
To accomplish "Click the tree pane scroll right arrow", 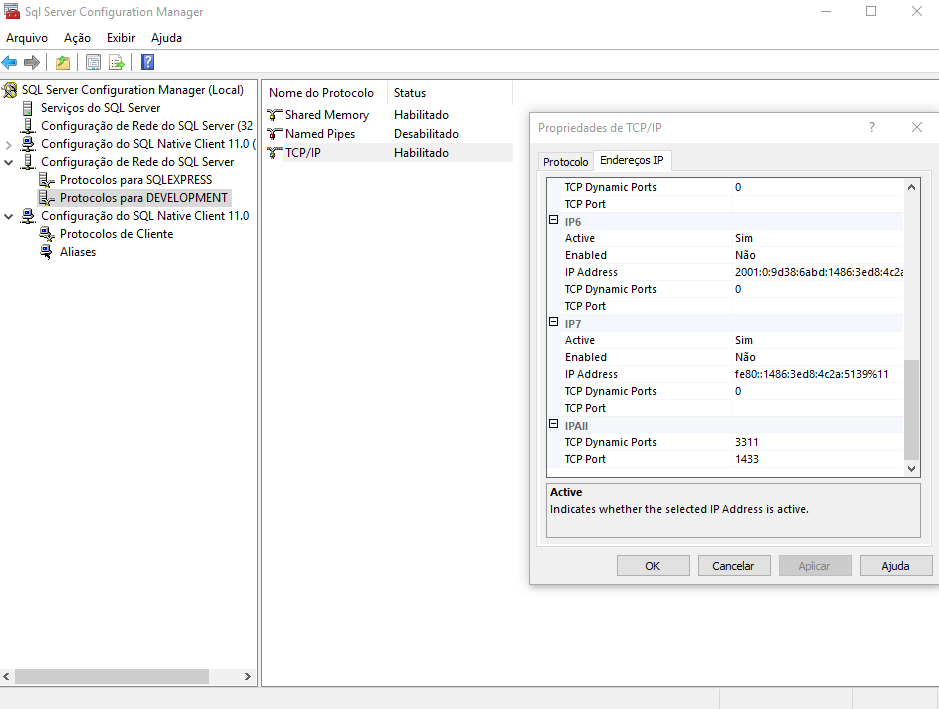I will click(247, 676).
